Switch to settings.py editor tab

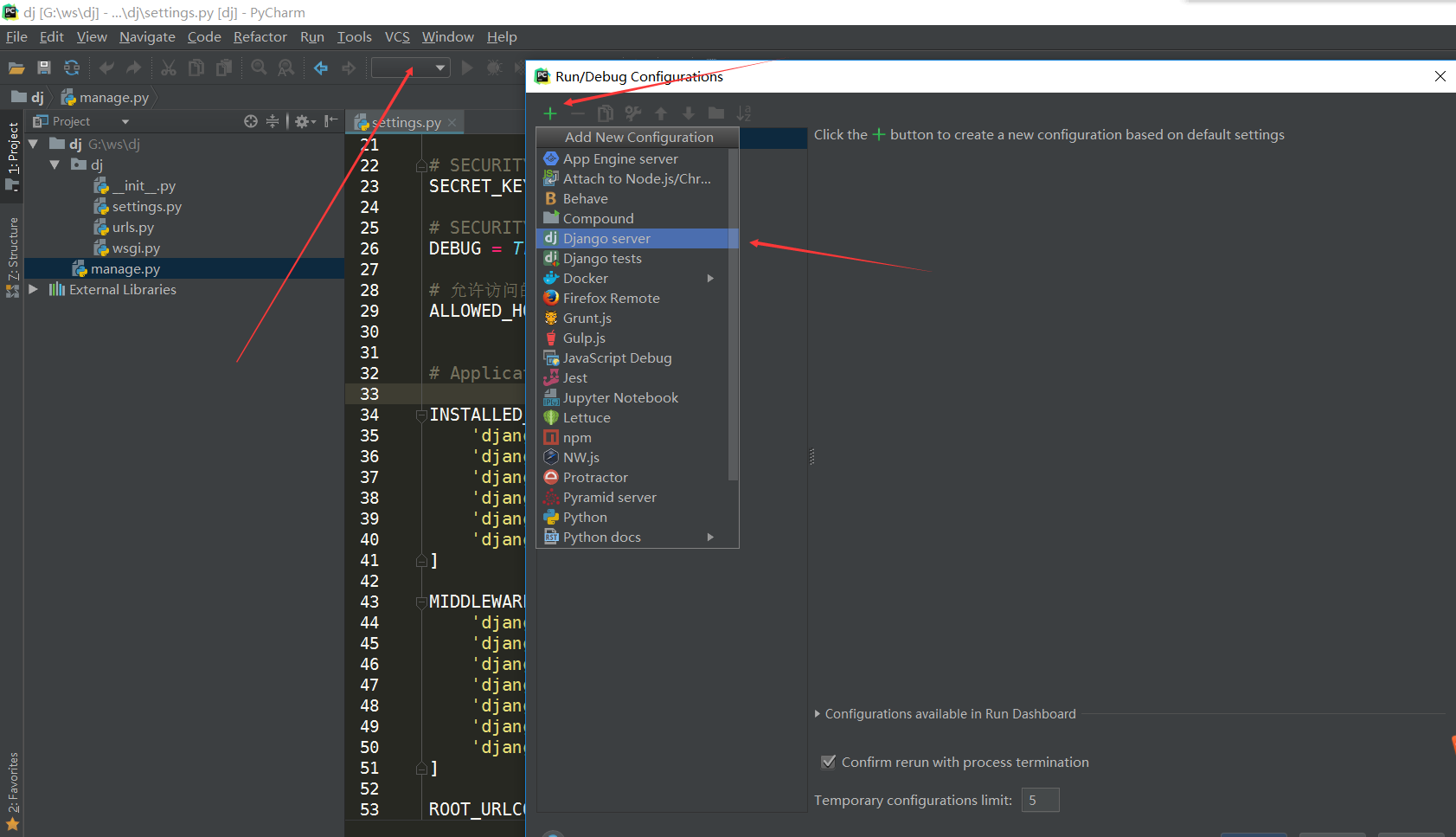[406, 122]
